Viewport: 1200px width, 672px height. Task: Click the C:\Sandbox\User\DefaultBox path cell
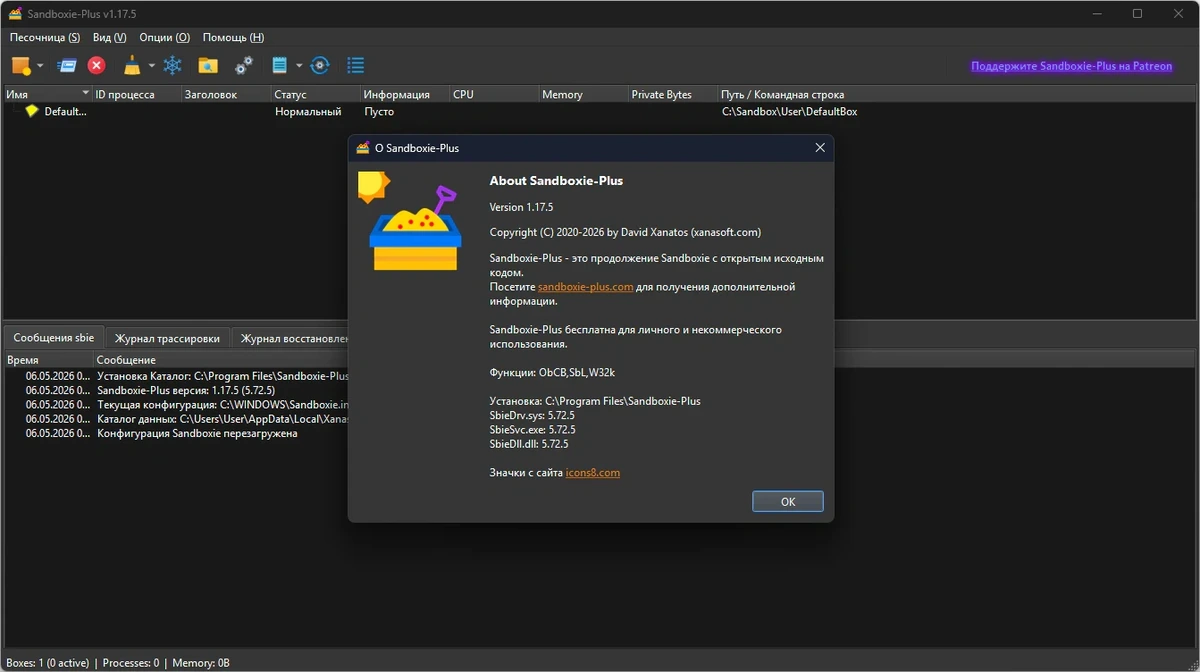(790, 111)
